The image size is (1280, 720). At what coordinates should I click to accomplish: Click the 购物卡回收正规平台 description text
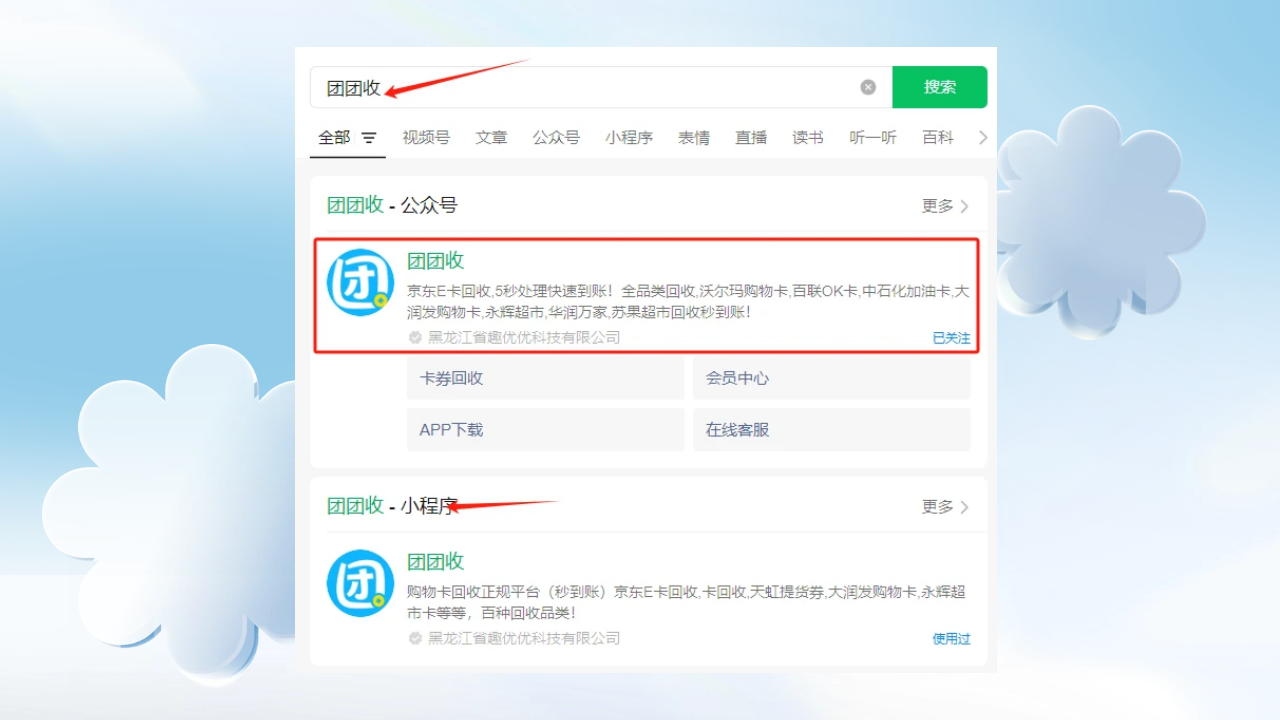click(688, 602)
